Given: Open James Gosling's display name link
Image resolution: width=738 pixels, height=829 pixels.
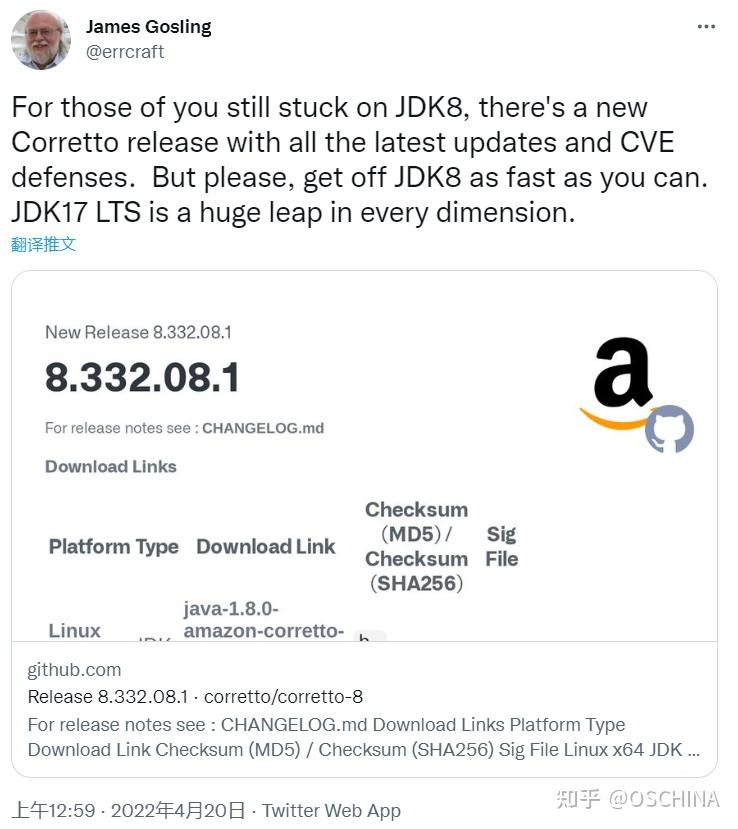Looking at the screenshot, I should click(148, 27).
